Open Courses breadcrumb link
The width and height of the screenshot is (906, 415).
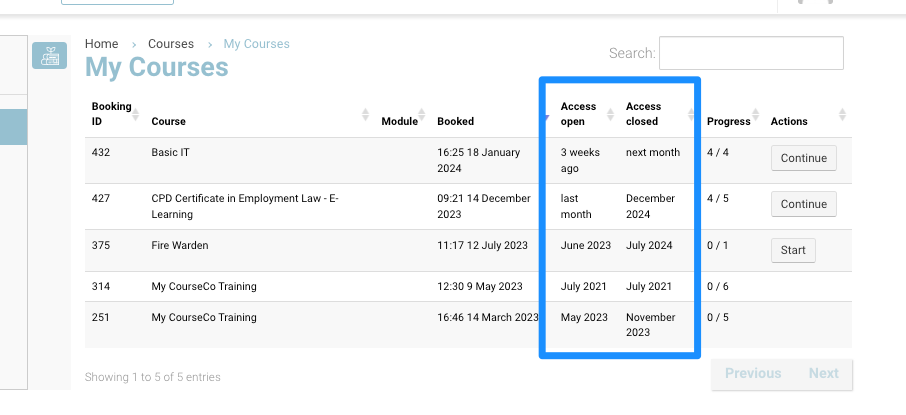[x=171, y=44]
